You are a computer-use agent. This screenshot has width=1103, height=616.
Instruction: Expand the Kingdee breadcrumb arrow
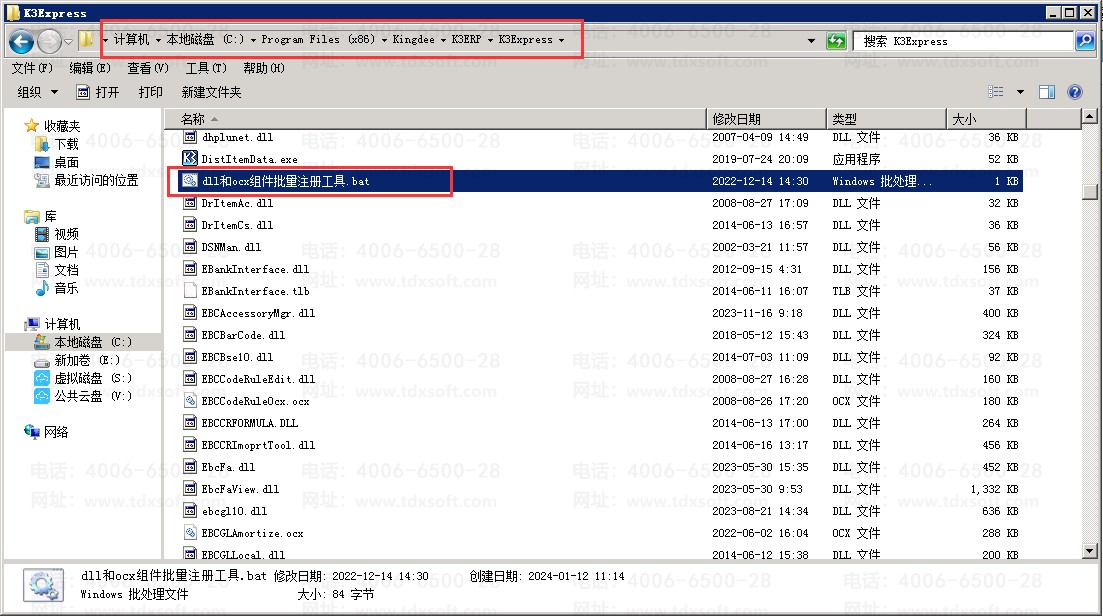coord(443,40)
